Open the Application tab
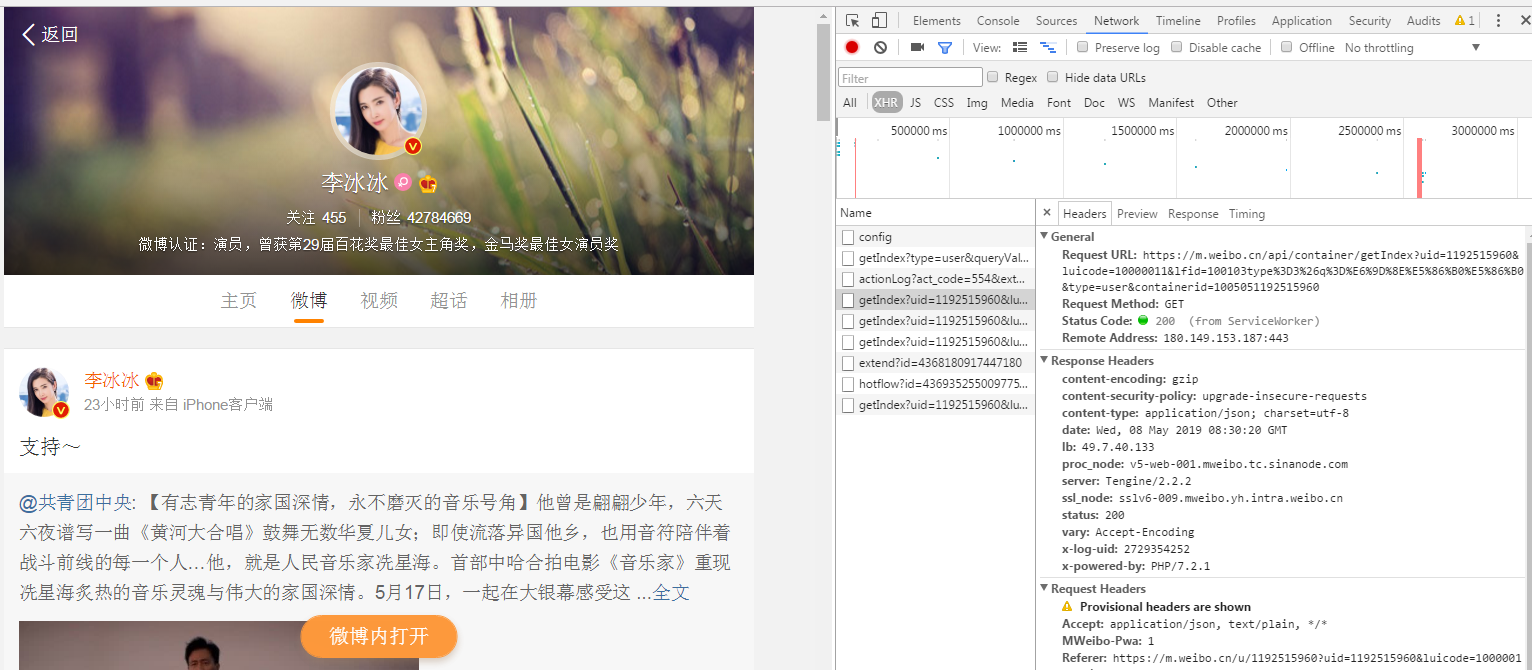1532x670 pixels. pos(1302,20)
